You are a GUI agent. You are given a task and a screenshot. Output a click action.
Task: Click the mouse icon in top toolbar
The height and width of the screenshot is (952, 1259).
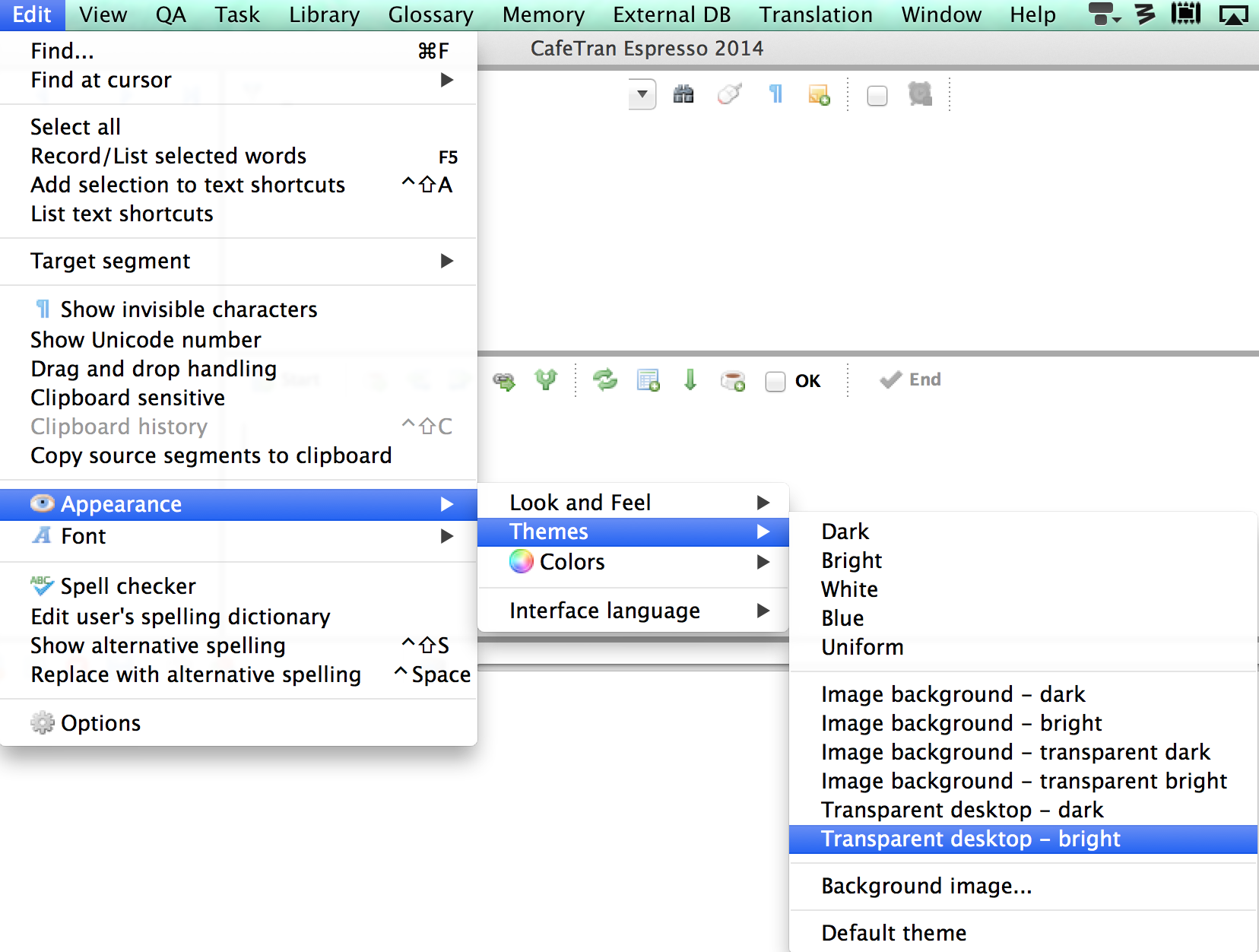[x=729, y=94]
